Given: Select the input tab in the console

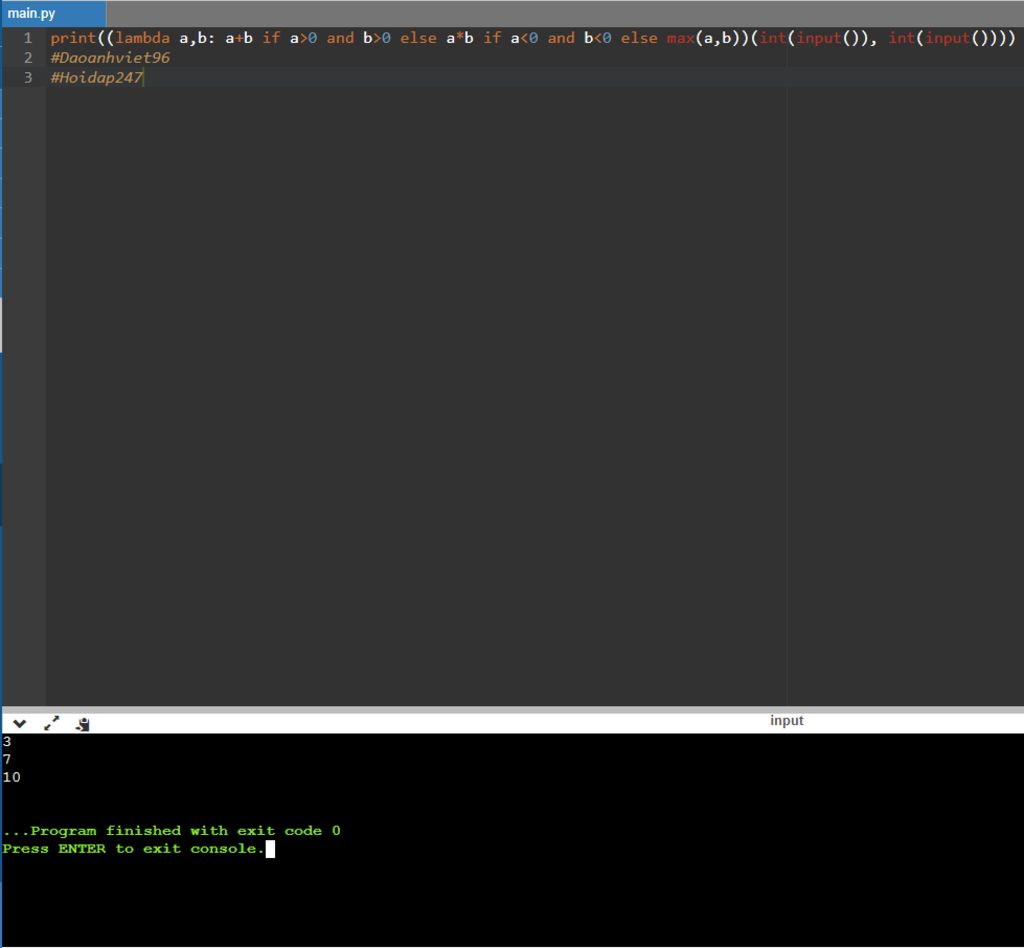Looking at the screenshot, I should click(786, 721).
